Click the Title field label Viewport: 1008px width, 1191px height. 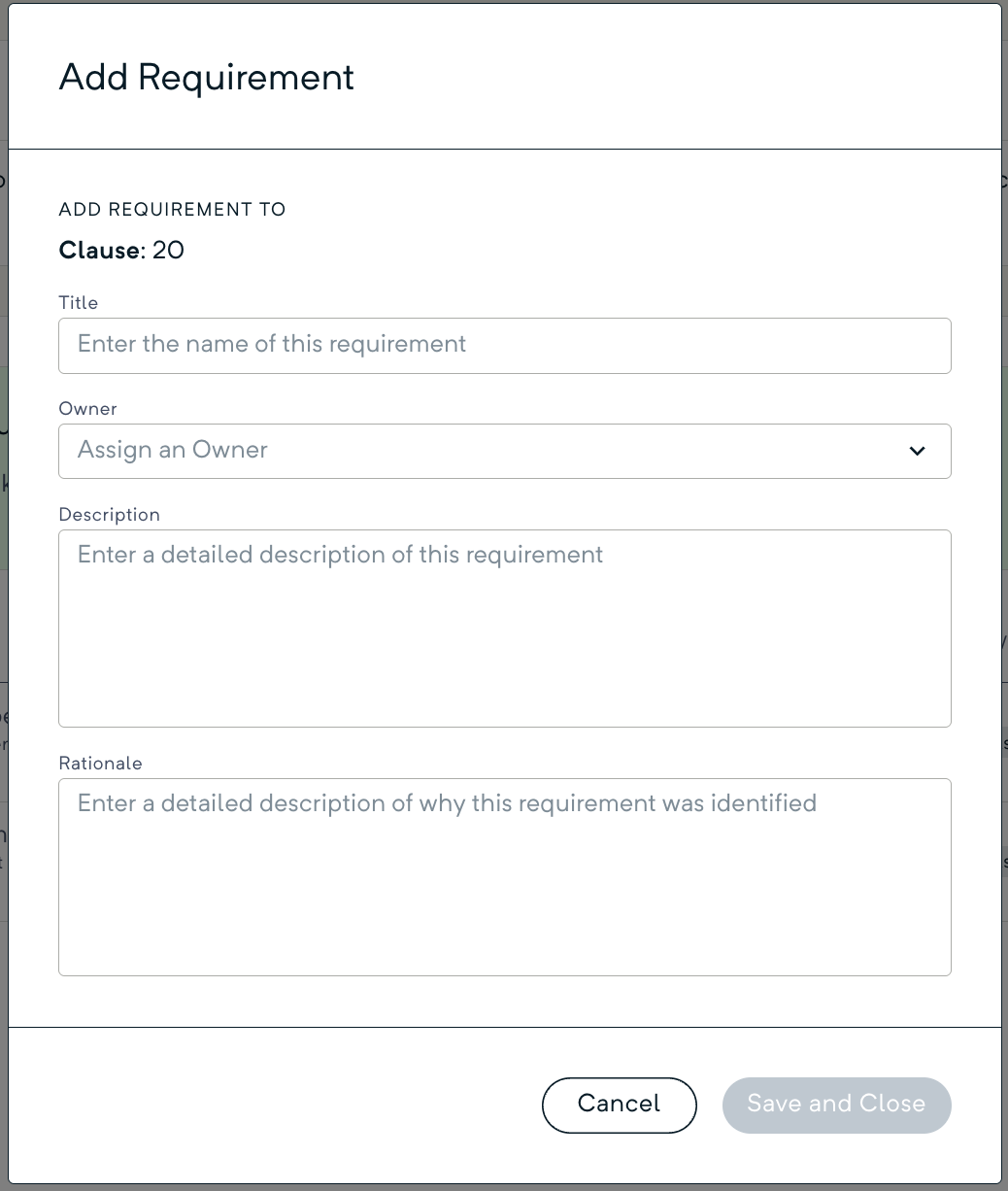[79, 303]
